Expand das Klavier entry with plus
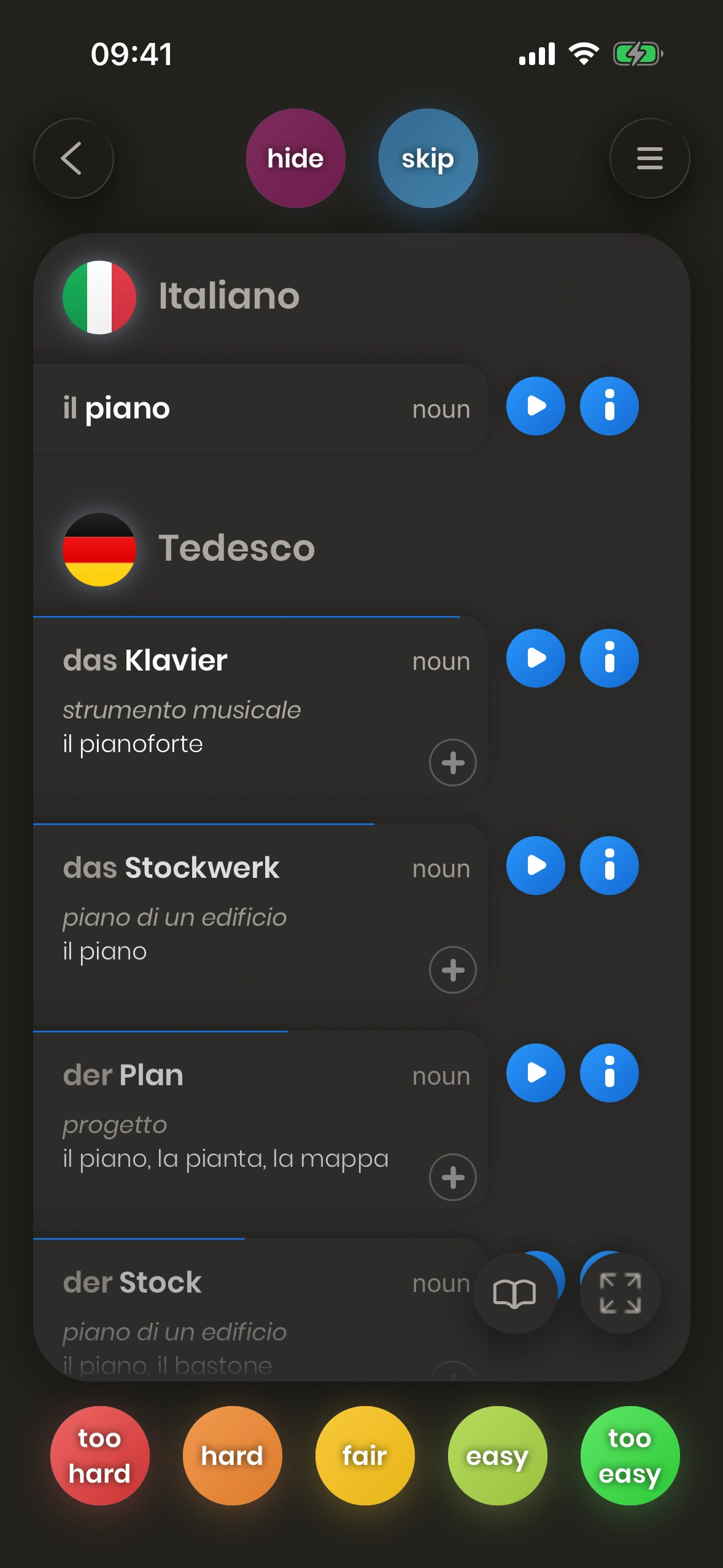The width and height of the screenshot is (723, 1568). [453, 763]
